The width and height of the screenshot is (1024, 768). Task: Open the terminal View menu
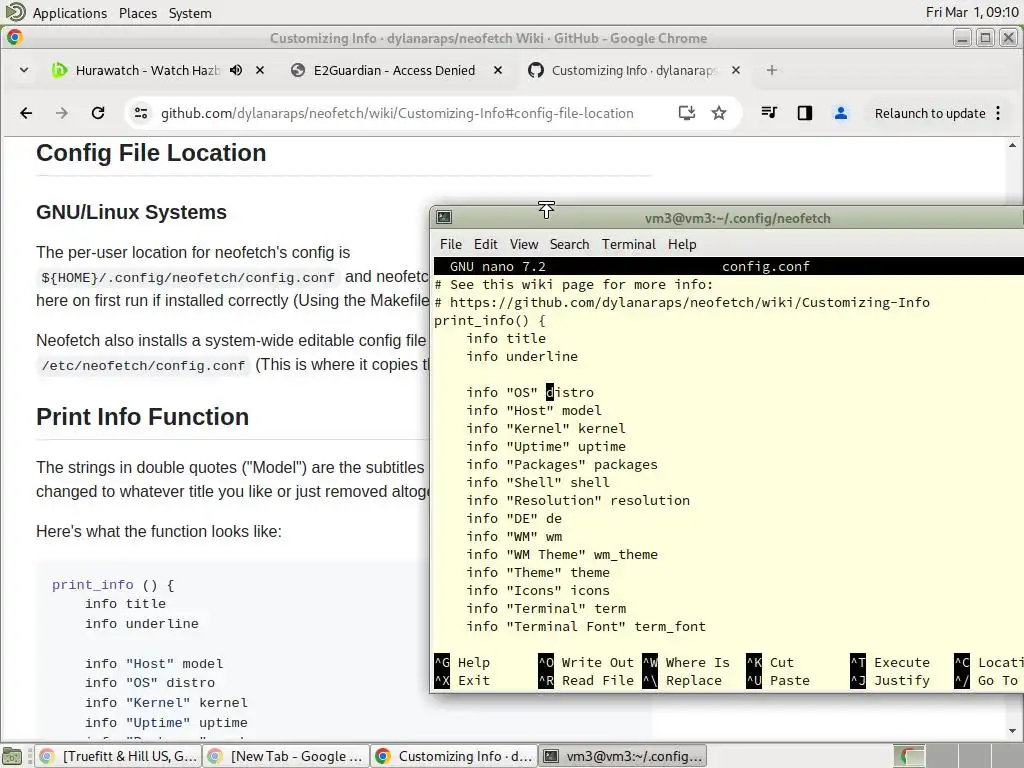[x=524, y=244]
